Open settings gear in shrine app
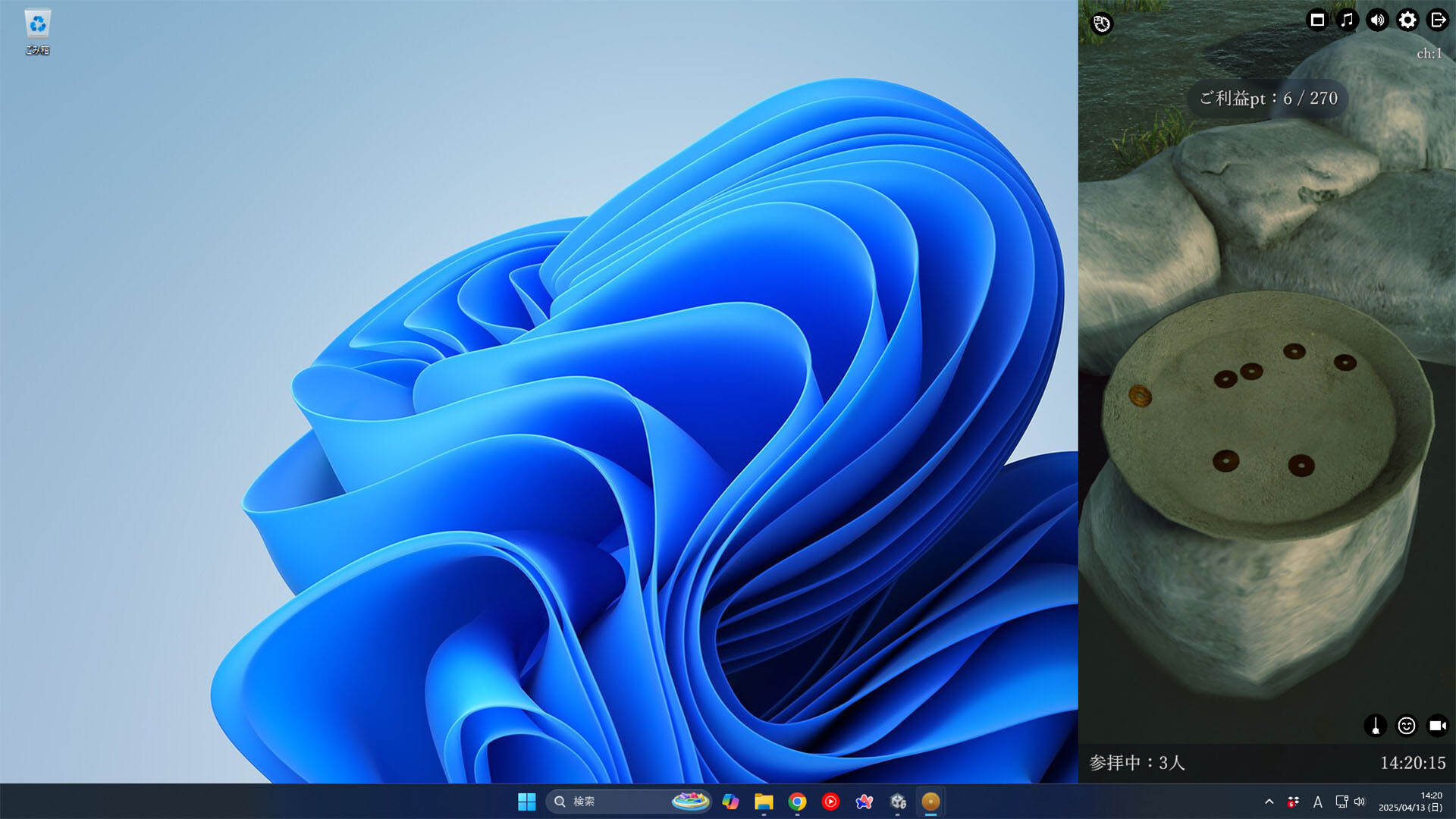Screen dimensions: 1456x819 [1407, 20]
